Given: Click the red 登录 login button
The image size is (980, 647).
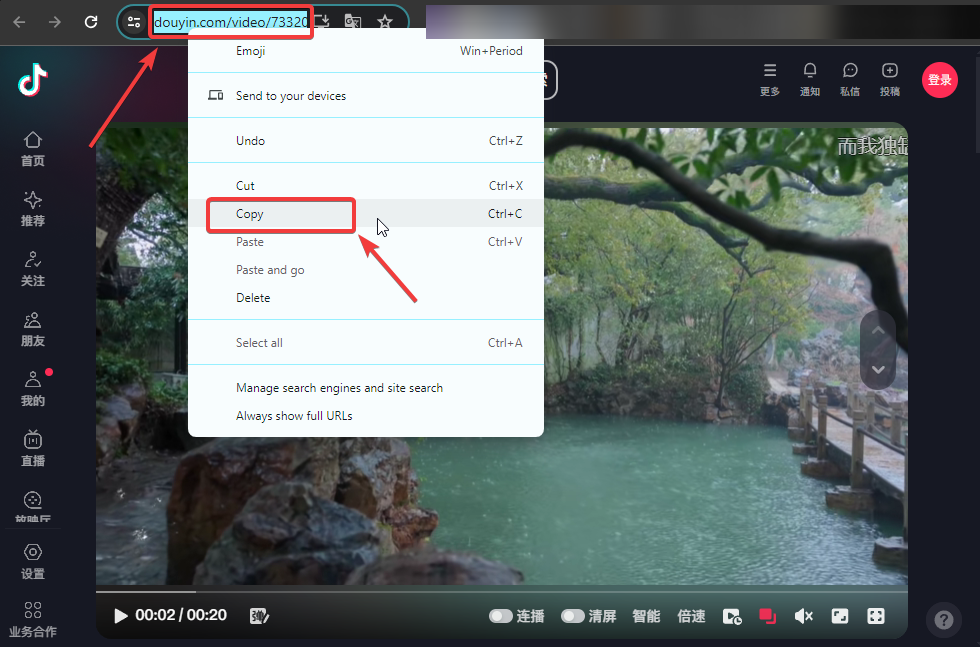Looking at the screenshot, I should coord(939,80).
